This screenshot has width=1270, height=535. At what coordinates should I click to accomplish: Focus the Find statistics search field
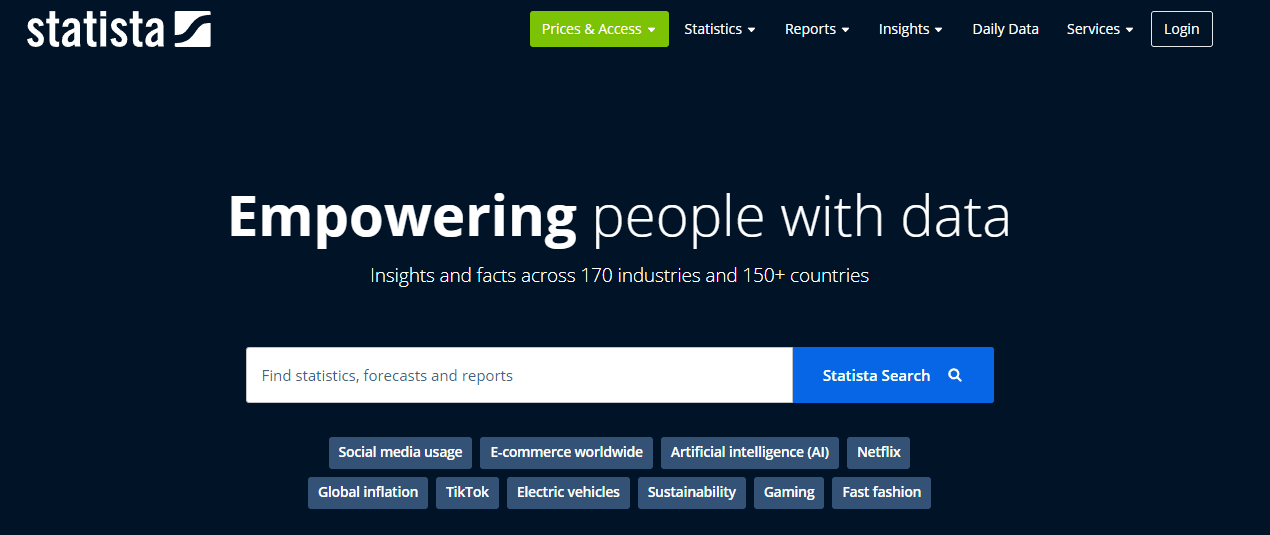(x=519, y=375)
